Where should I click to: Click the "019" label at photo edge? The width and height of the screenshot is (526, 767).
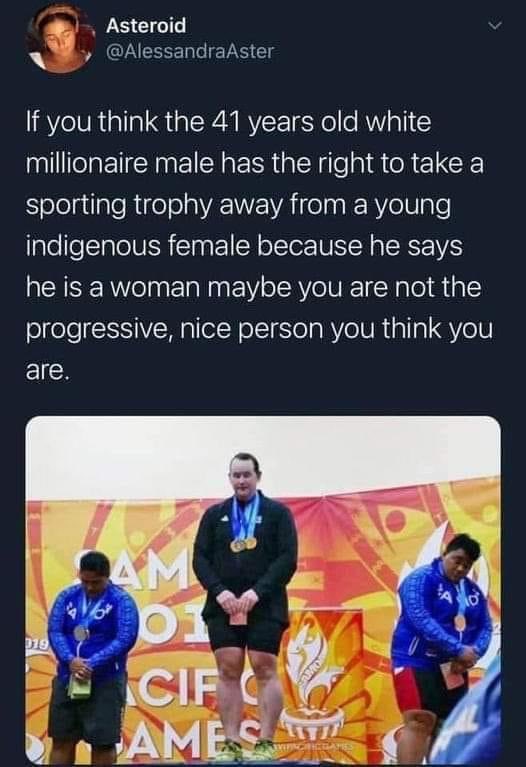[x=38, y=643]
